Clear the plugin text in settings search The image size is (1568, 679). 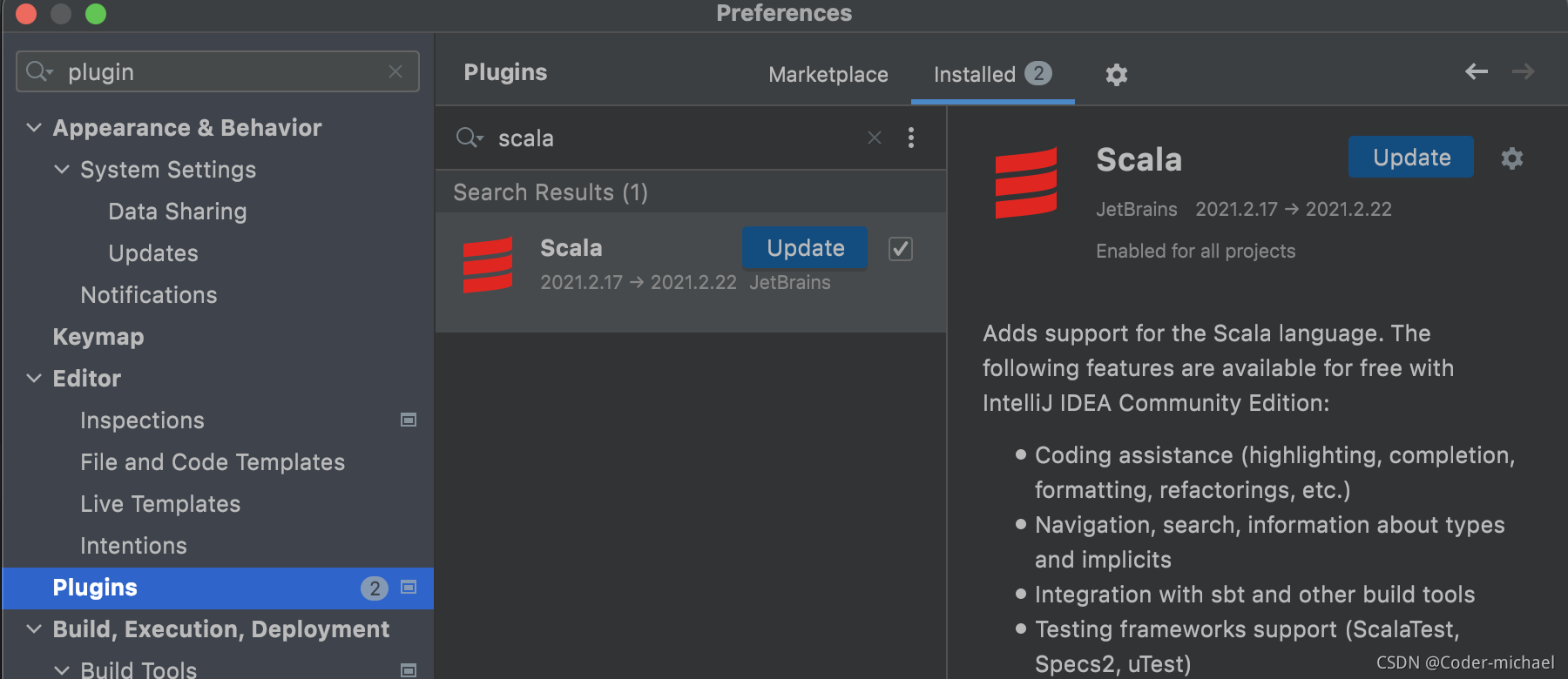click(395, 71)
